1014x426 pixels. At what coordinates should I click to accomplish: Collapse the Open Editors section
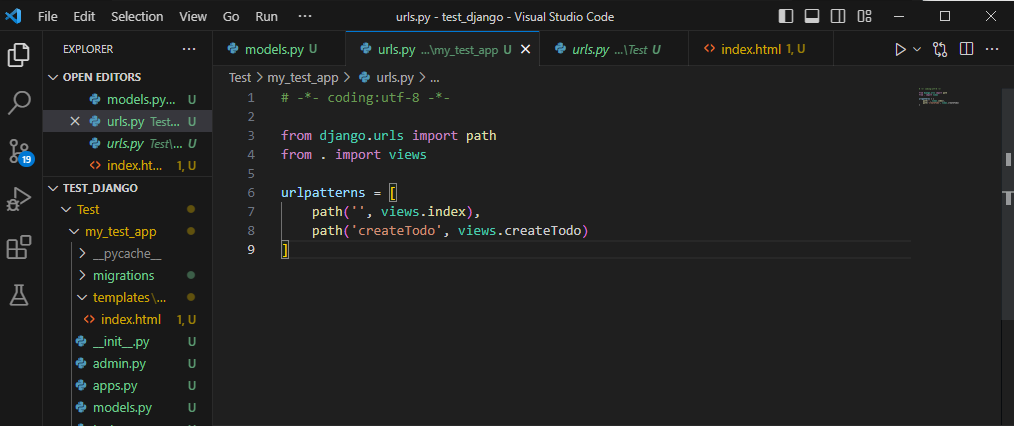click(127, 77)
